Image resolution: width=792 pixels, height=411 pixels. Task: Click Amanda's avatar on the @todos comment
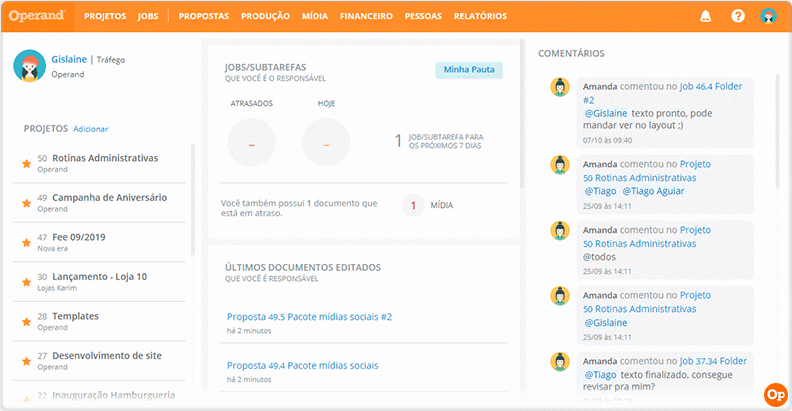(560, 230)
